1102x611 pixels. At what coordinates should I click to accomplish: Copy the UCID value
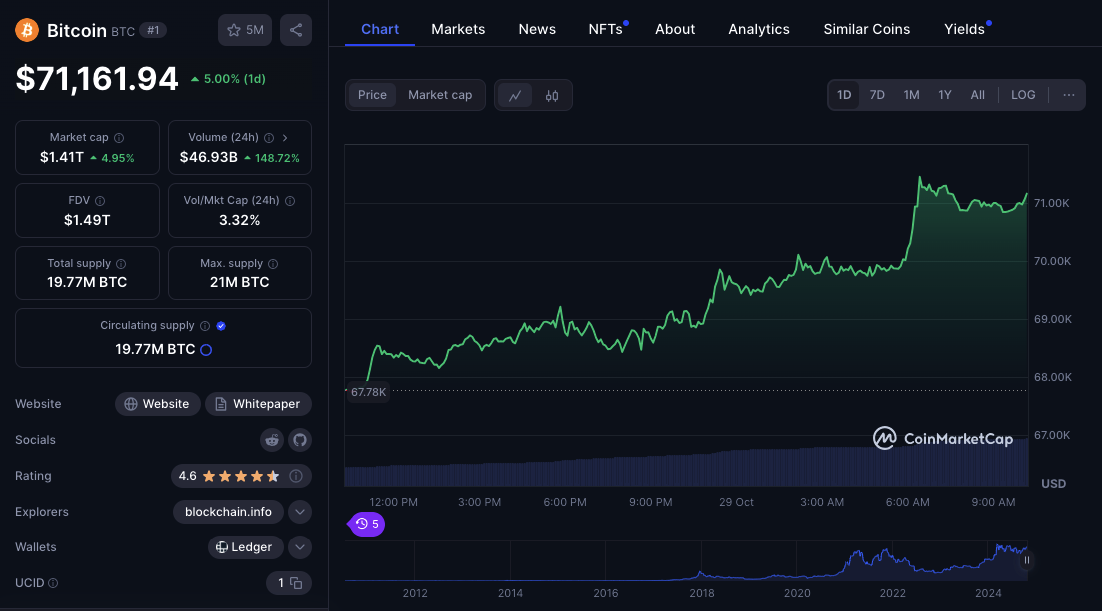[x=296, y=583]
